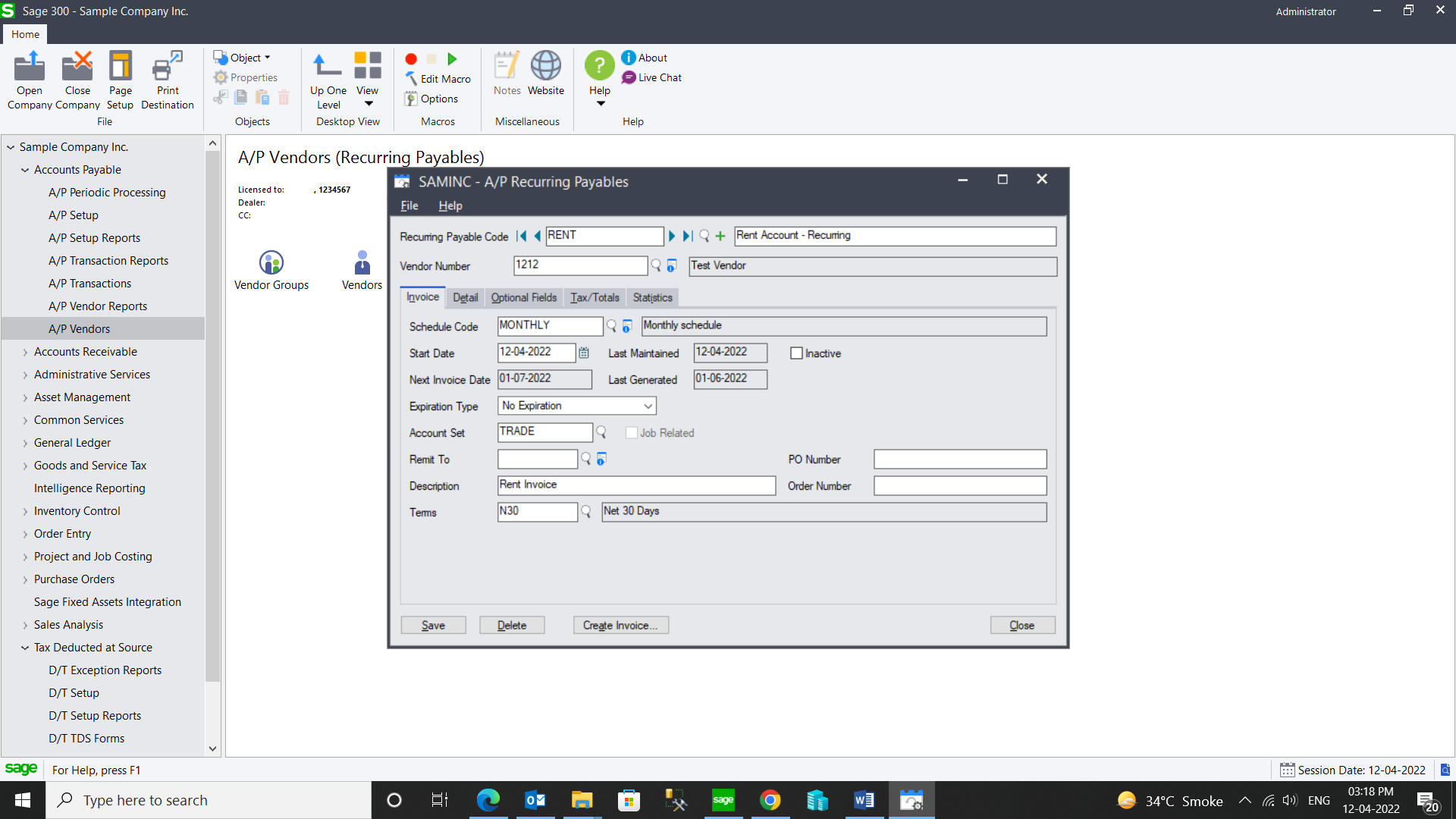Viewport: 1456px width, 819px height.
Task: Switch to the Statistics tab
Action: point(651,297)
